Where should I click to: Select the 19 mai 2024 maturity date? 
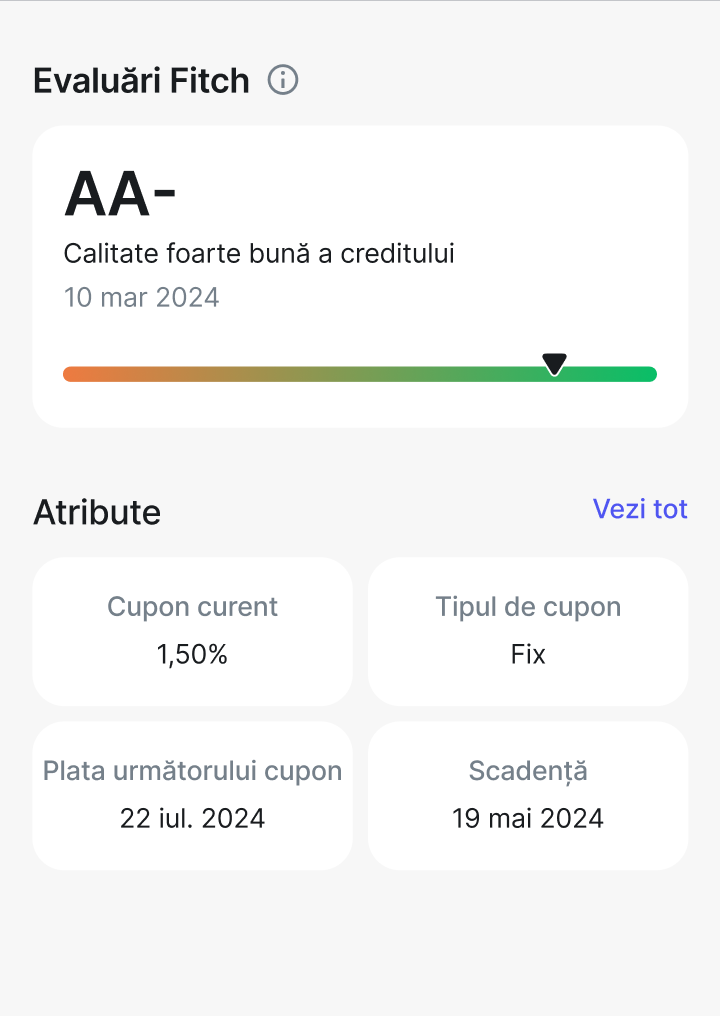coord(528,819)
